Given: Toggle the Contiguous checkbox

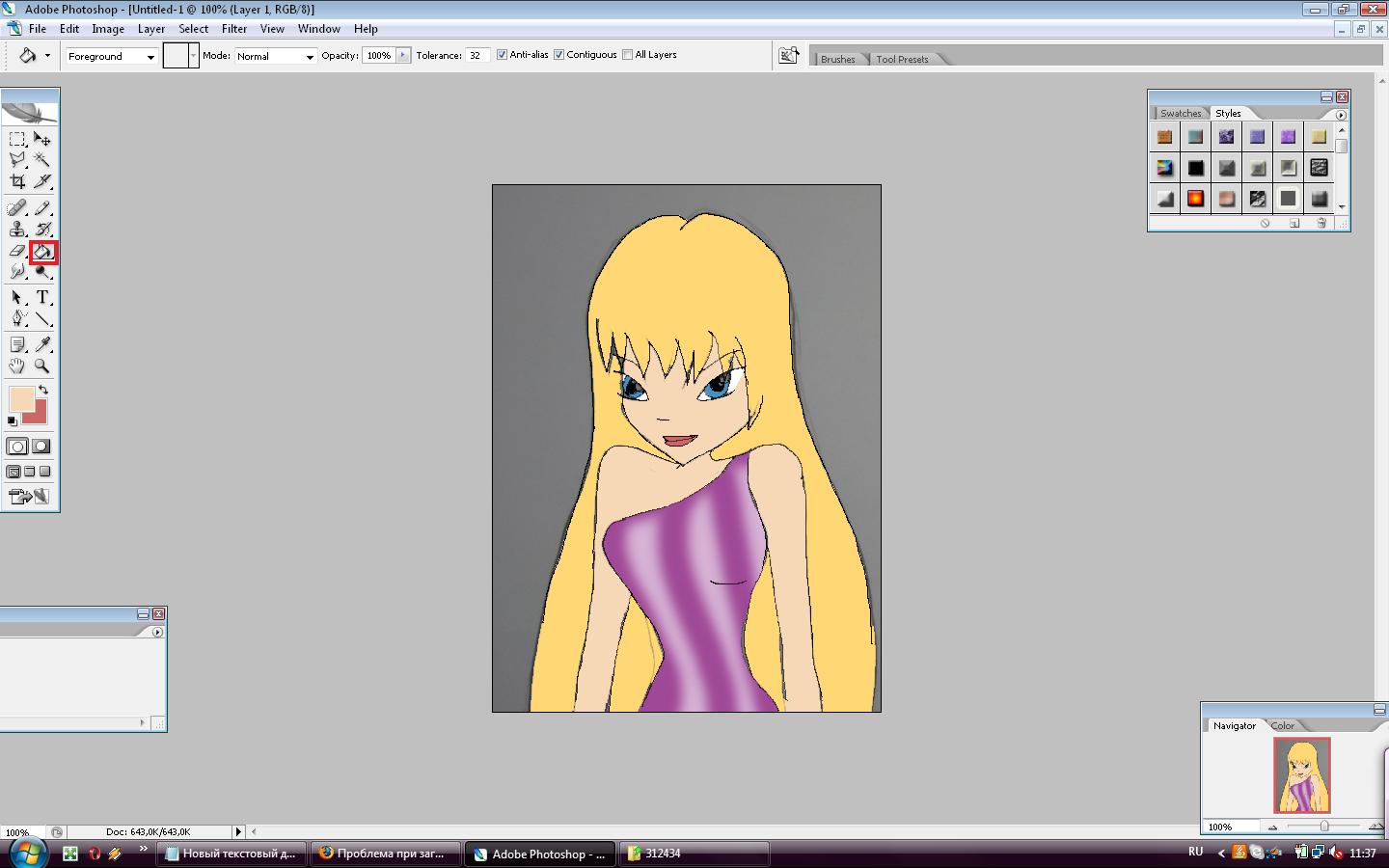Looking at the screenshot, I should pyautogui.click(x=558, y=55).
